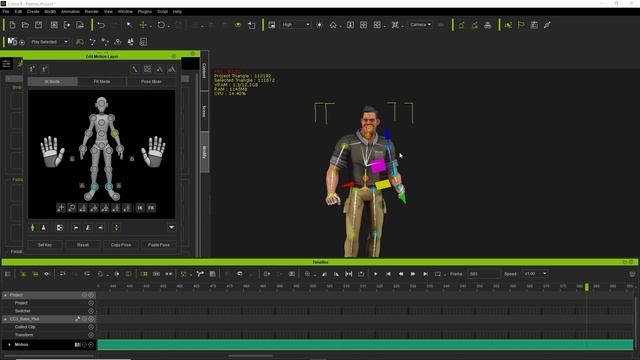
Task: Open the Create menu
Action: (33, 11)
